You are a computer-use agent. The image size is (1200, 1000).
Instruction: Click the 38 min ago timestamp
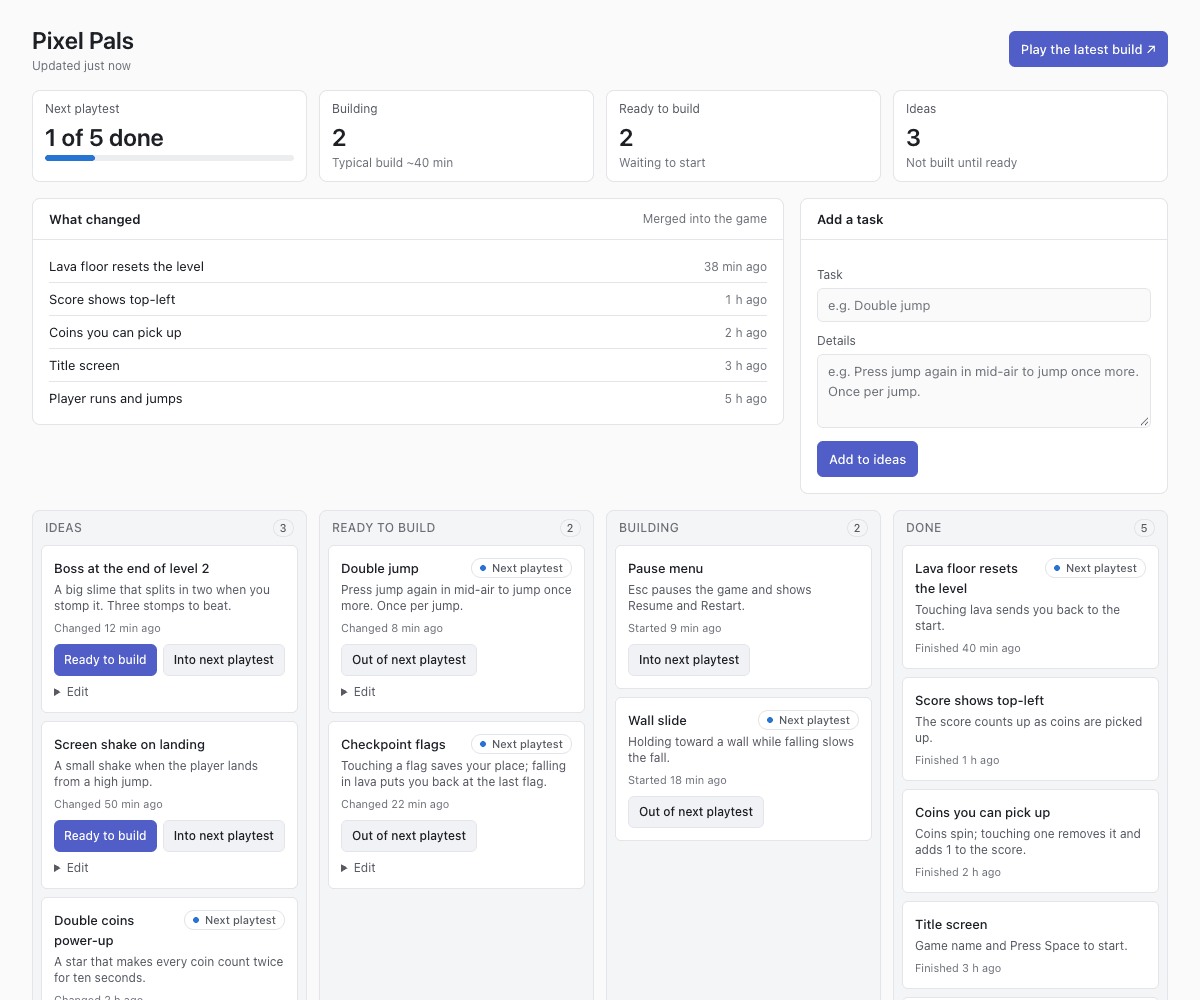[x=735, y=267]
